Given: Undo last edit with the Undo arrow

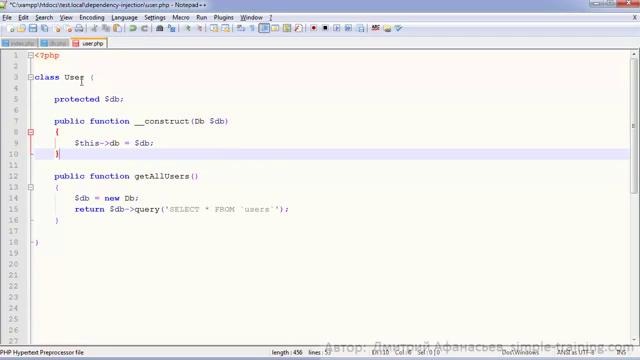Looking at the screenshot, I should (133, 28).
